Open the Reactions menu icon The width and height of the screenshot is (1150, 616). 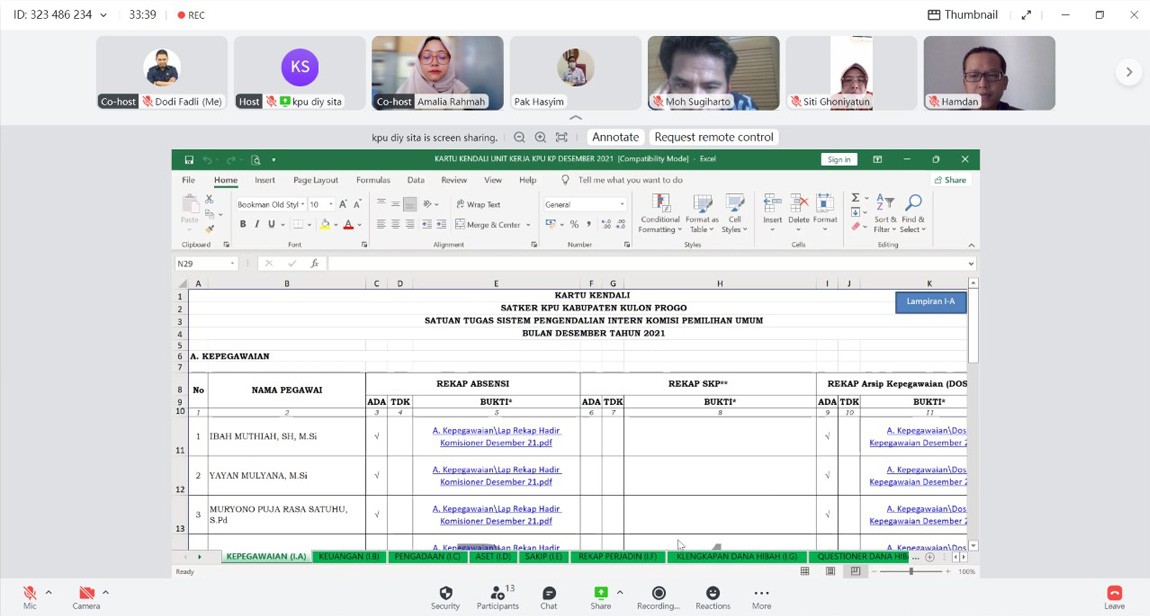click(712, 593)
